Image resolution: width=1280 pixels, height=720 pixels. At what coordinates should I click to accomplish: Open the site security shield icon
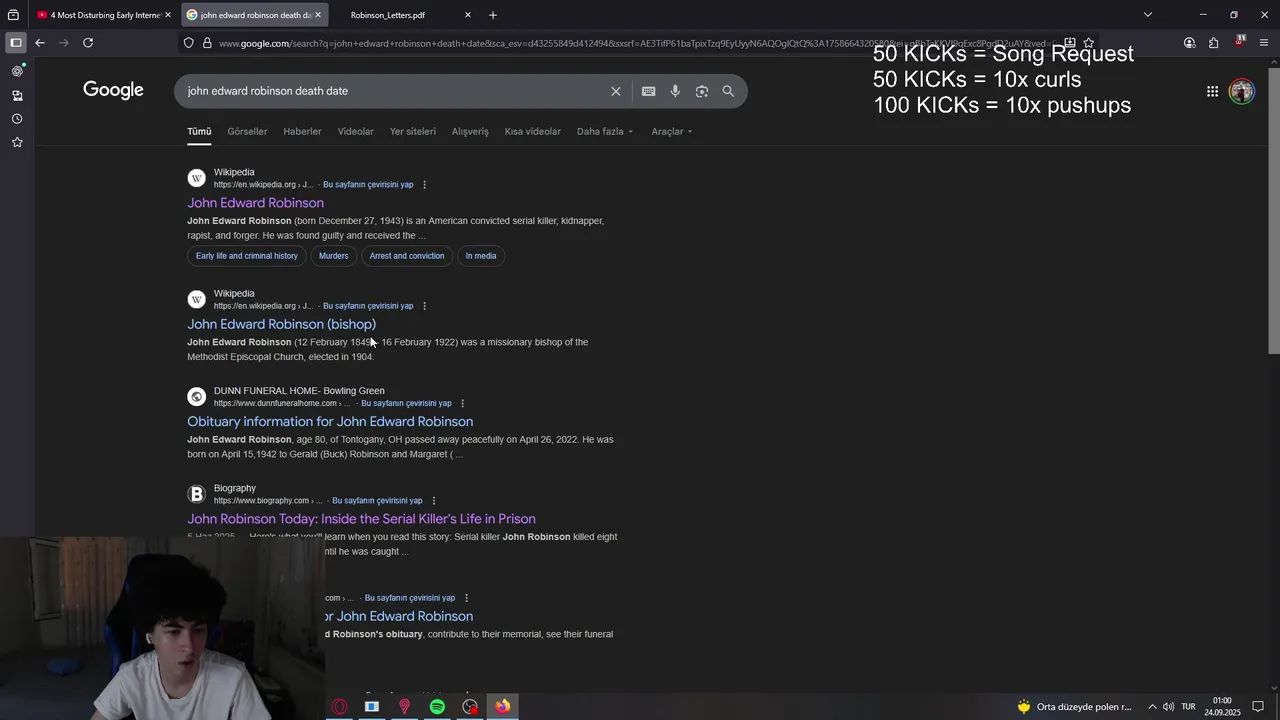pos(188,43)
